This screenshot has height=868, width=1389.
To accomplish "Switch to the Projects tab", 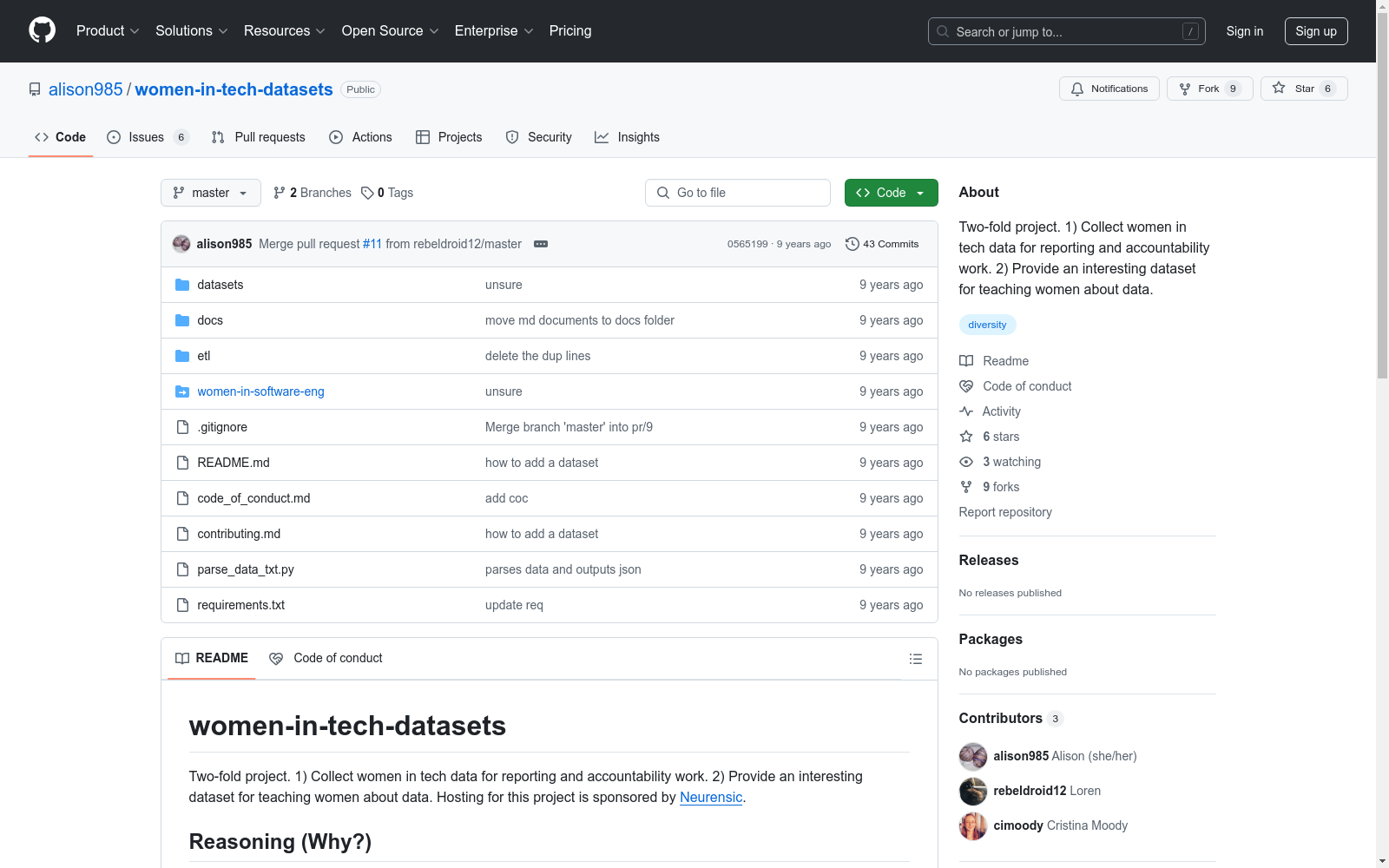I will pyautogui.click(x=449, y=137).
